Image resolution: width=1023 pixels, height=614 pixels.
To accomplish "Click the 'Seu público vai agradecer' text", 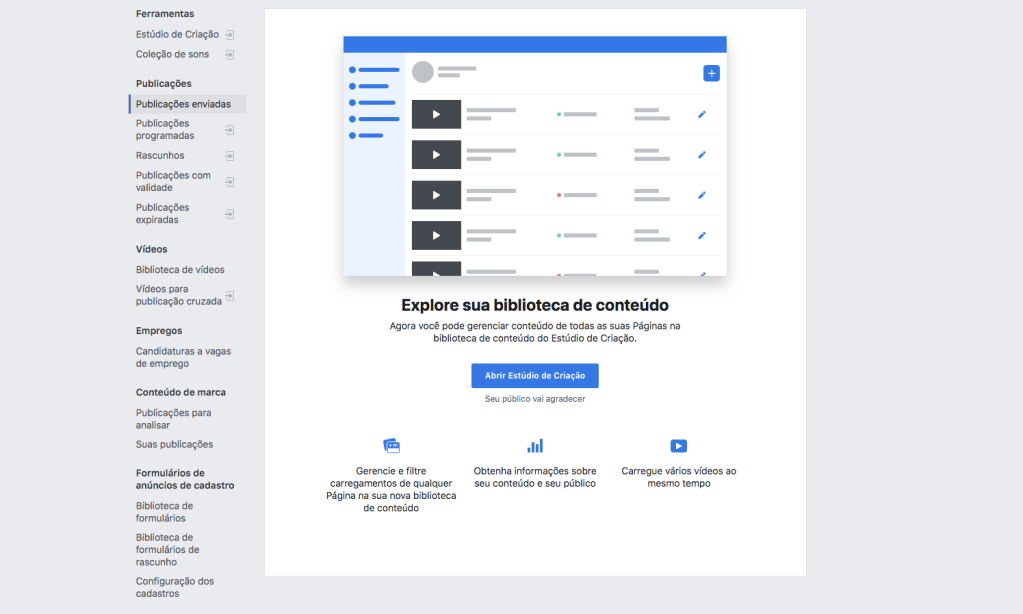I will point(535,399).
